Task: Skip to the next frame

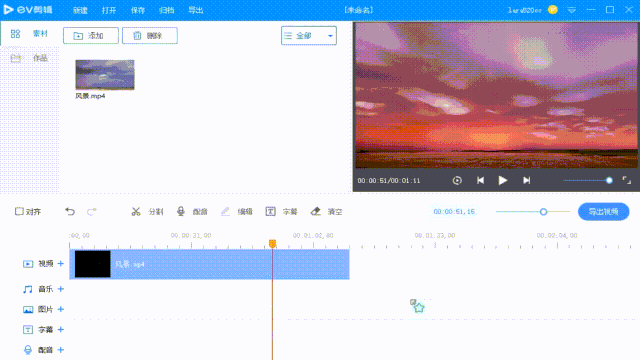Action: (527, 180)
